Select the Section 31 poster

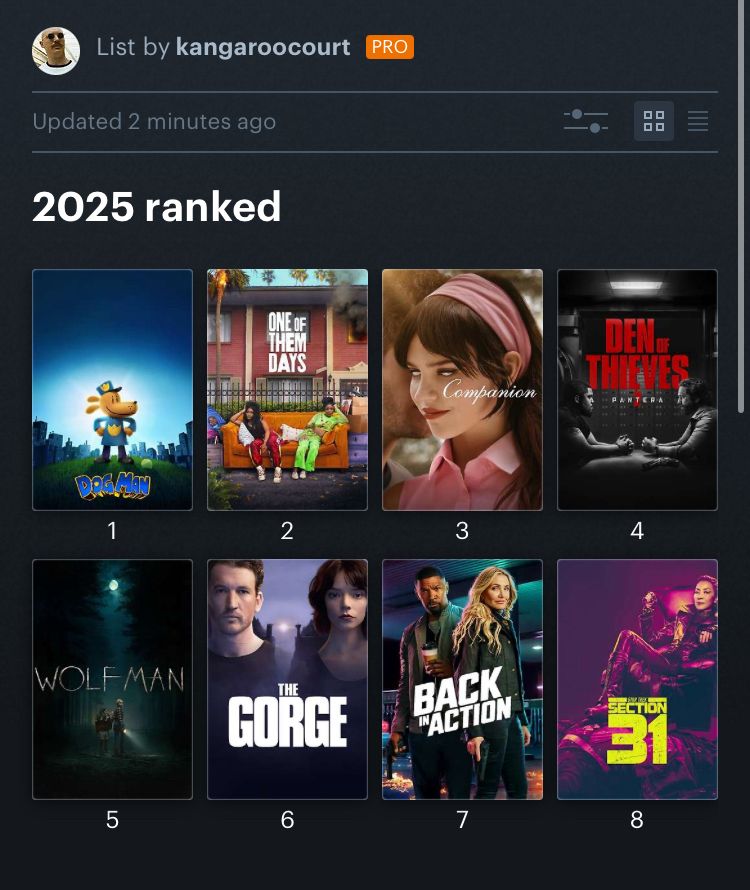pos(637,679)
